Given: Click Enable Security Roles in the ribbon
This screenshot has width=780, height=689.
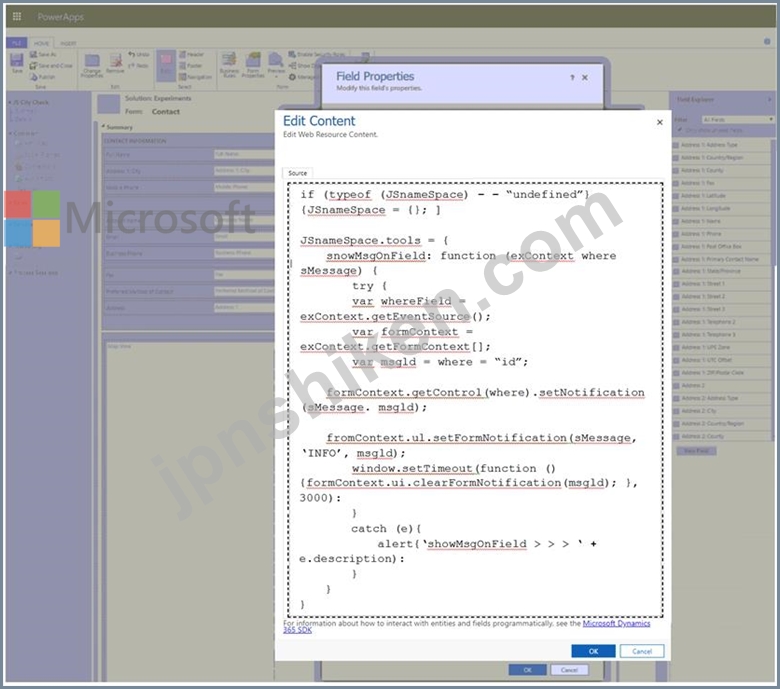Looking at the screenshot, I should pyautogui.click(x=317, y=54).
